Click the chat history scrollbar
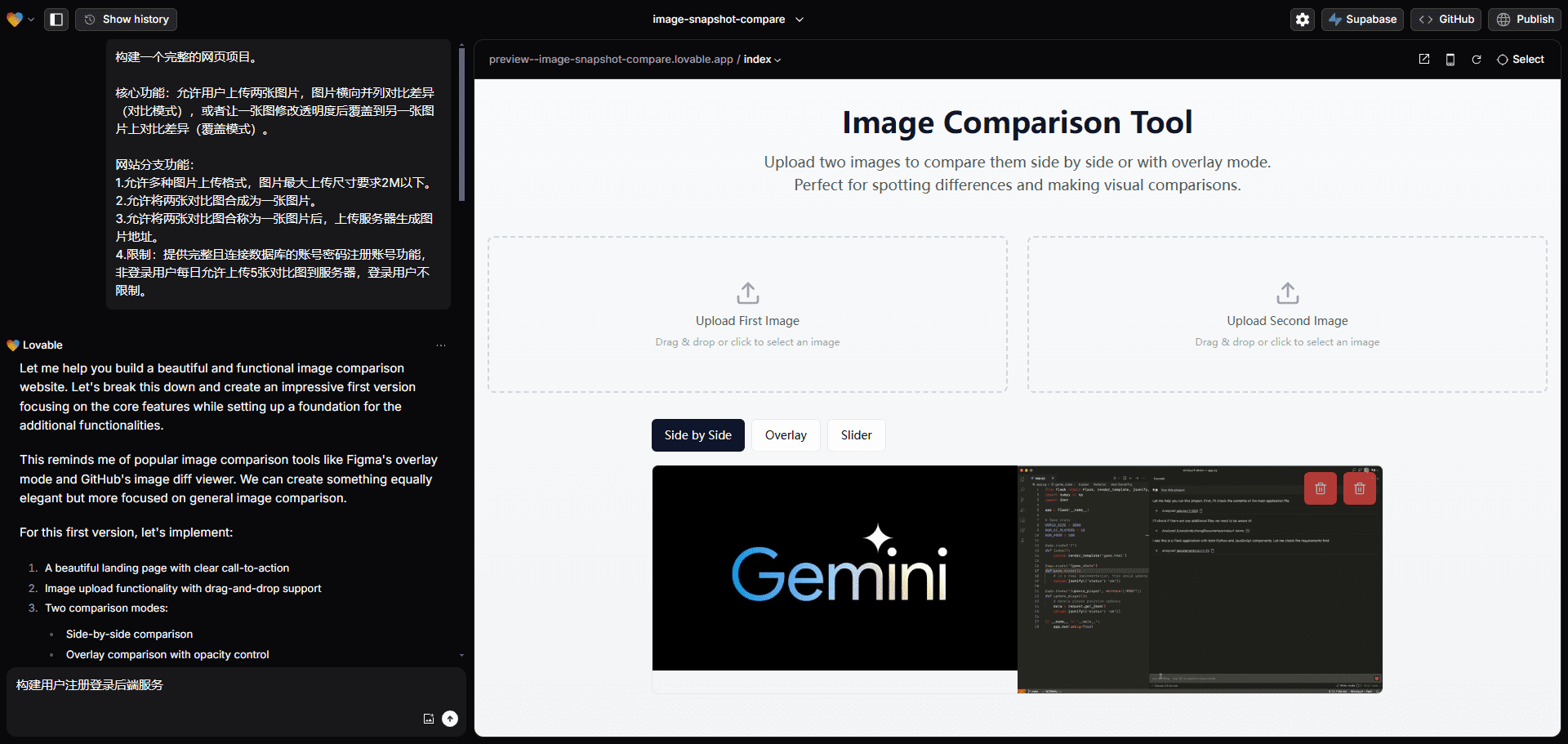The width and height of the screenshot is (1568, 744). click(x=461, y=123)
